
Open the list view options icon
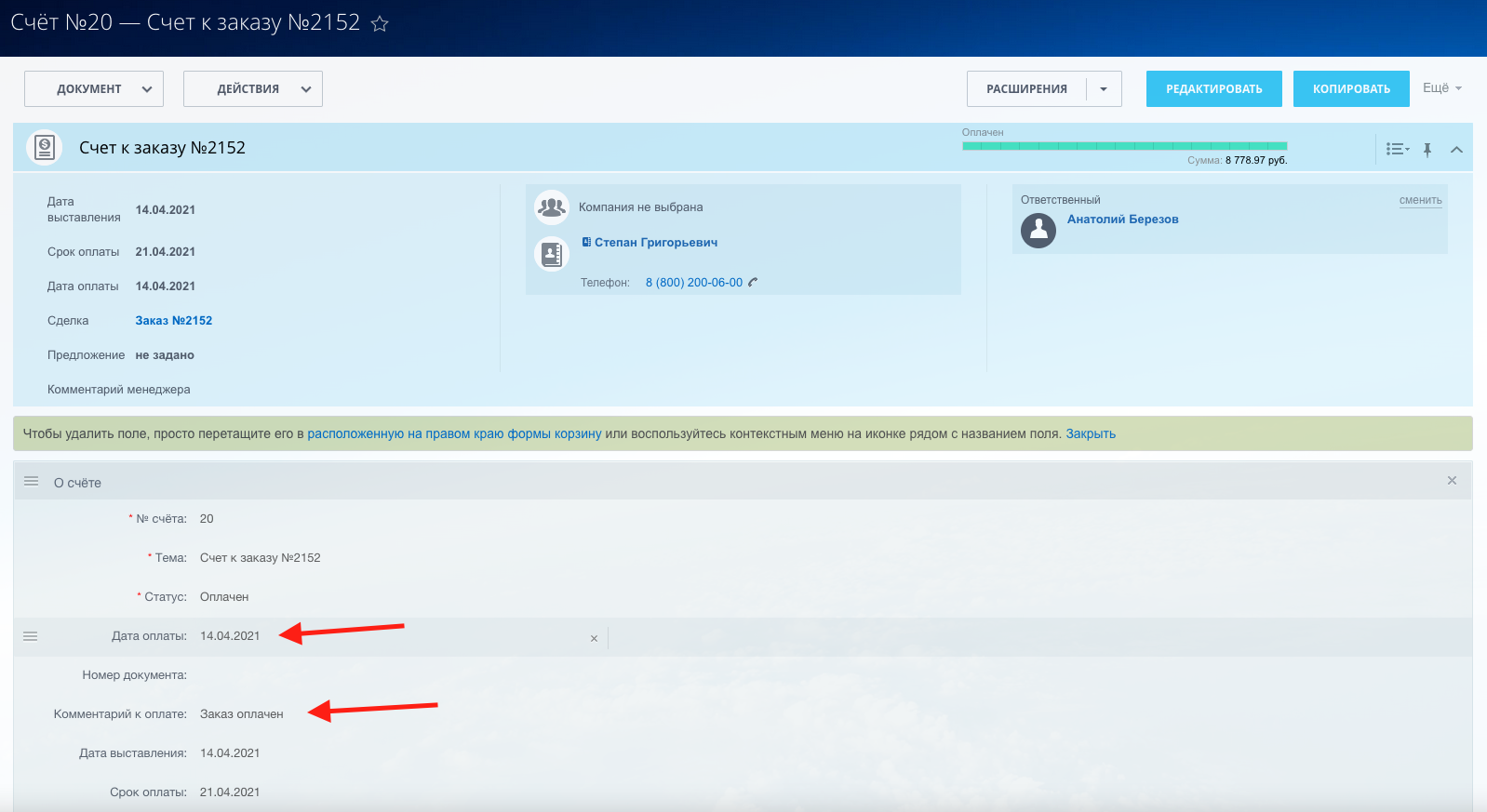pos(1397,149)
